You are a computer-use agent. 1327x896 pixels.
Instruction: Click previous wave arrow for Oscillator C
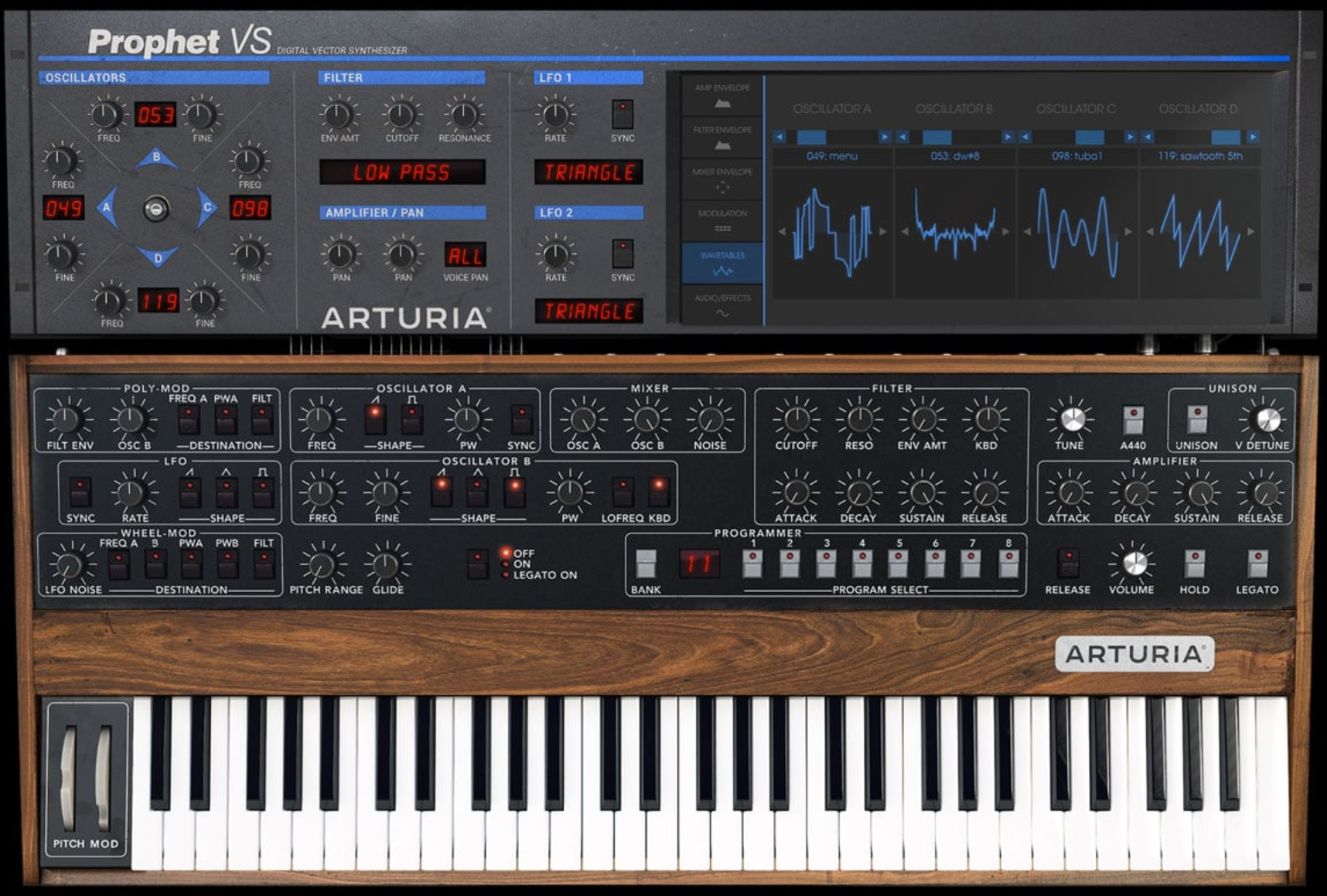click(x=1025, y=137)
